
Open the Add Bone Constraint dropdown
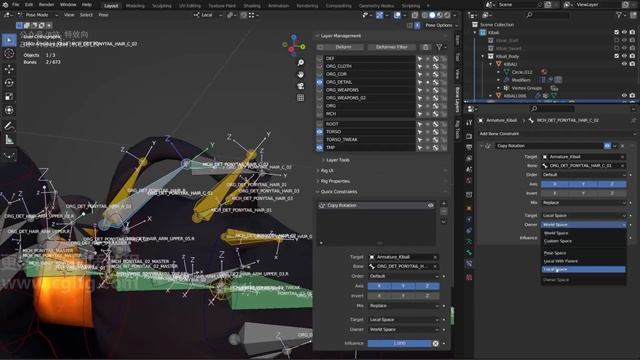click(x=557, y=134)
